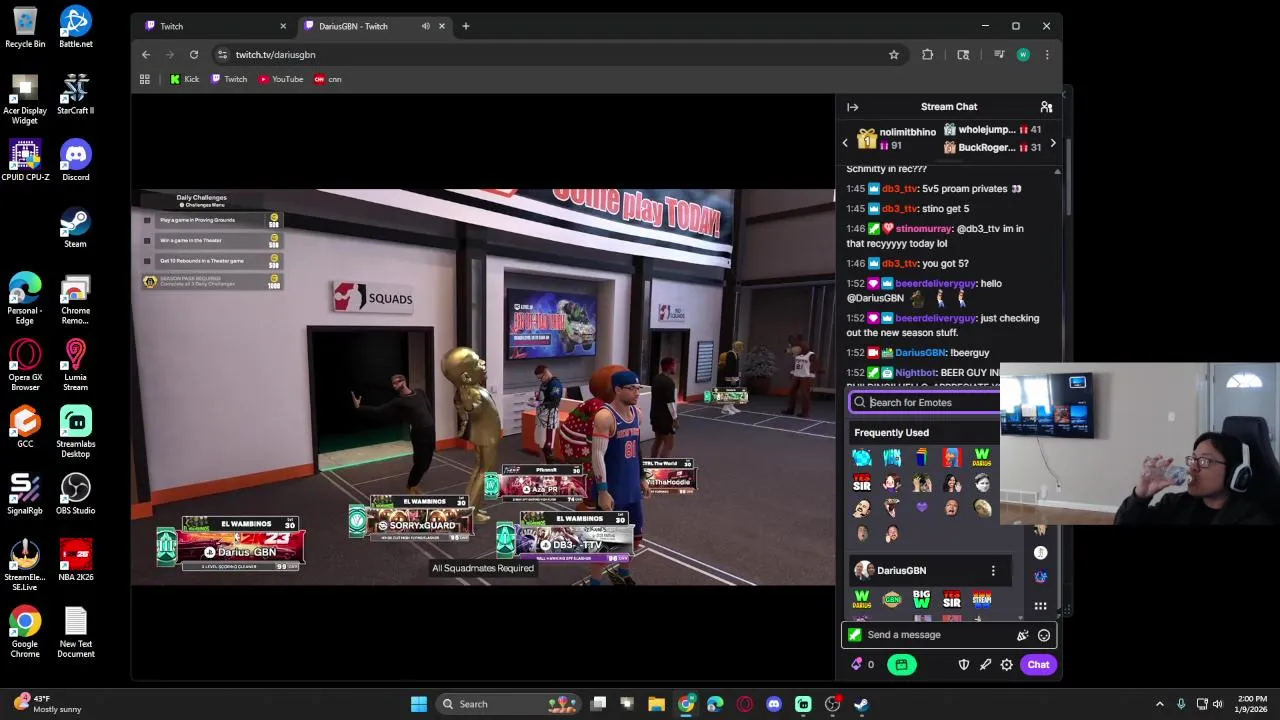Select the SignalRgb desktop icon
Image resolution: width=1280 pixels, height=720 pixels.
point(25,494)
